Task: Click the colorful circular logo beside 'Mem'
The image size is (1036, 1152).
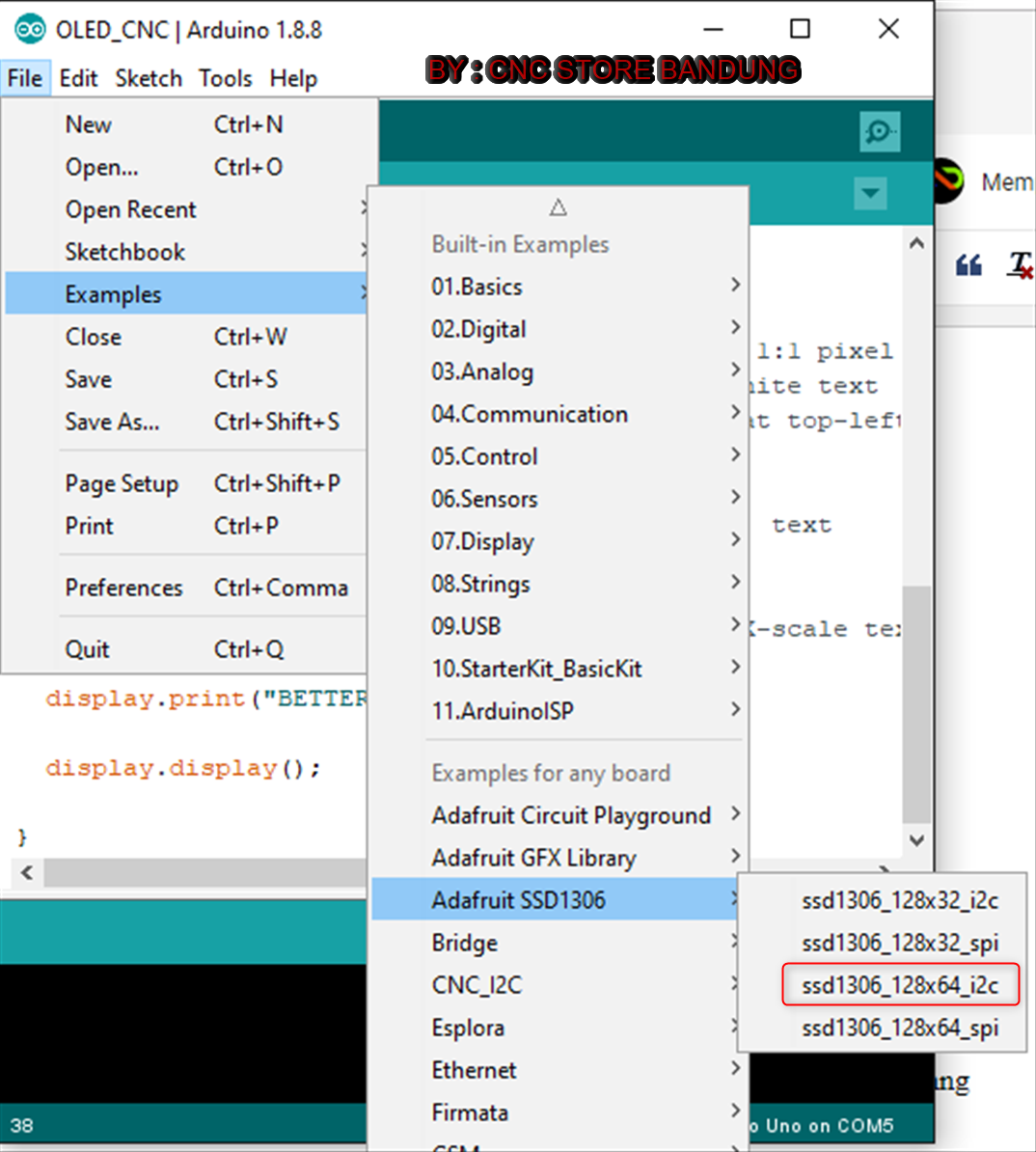Action: (944, 181)
